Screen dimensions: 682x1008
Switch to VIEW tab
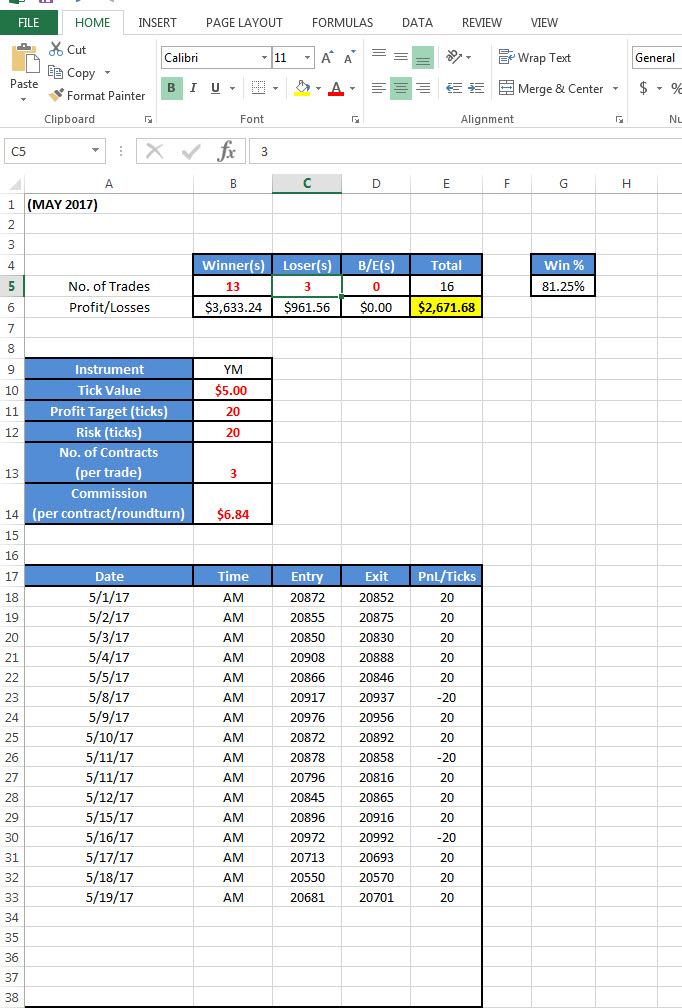[544, 22]
